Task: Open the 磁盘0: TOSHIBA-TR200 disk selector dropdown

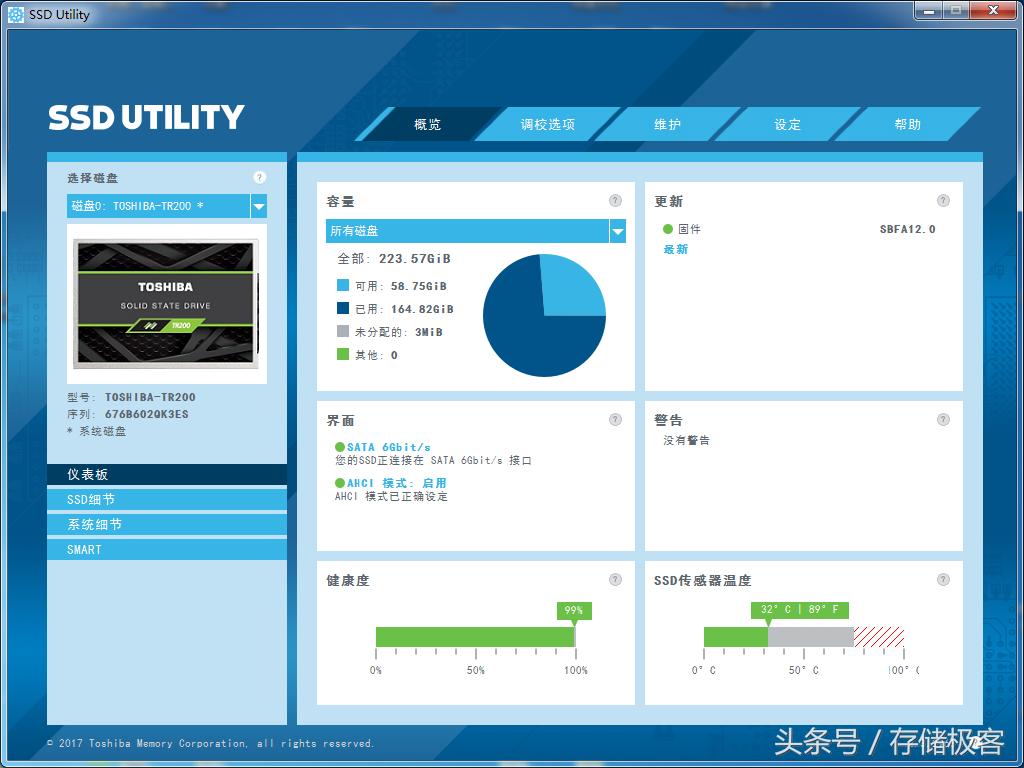Action: tap(155, 207)
